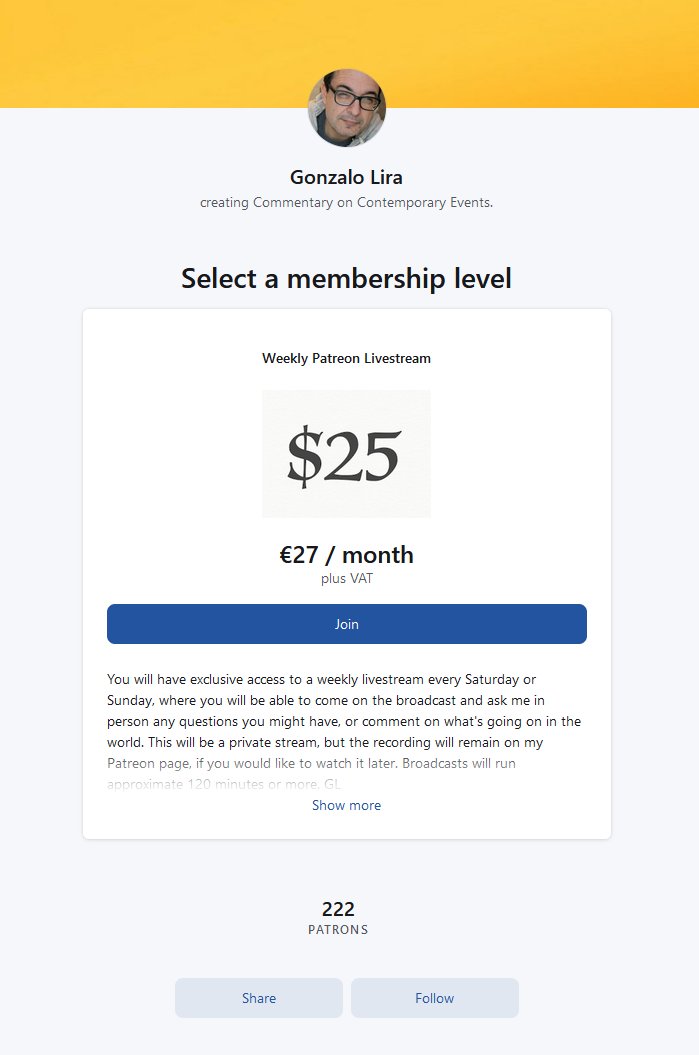The height and width of the screenshot is (1055, 699).
Task: Click the 'Patreon page' text in description
Action: click(x=148, y=764)
